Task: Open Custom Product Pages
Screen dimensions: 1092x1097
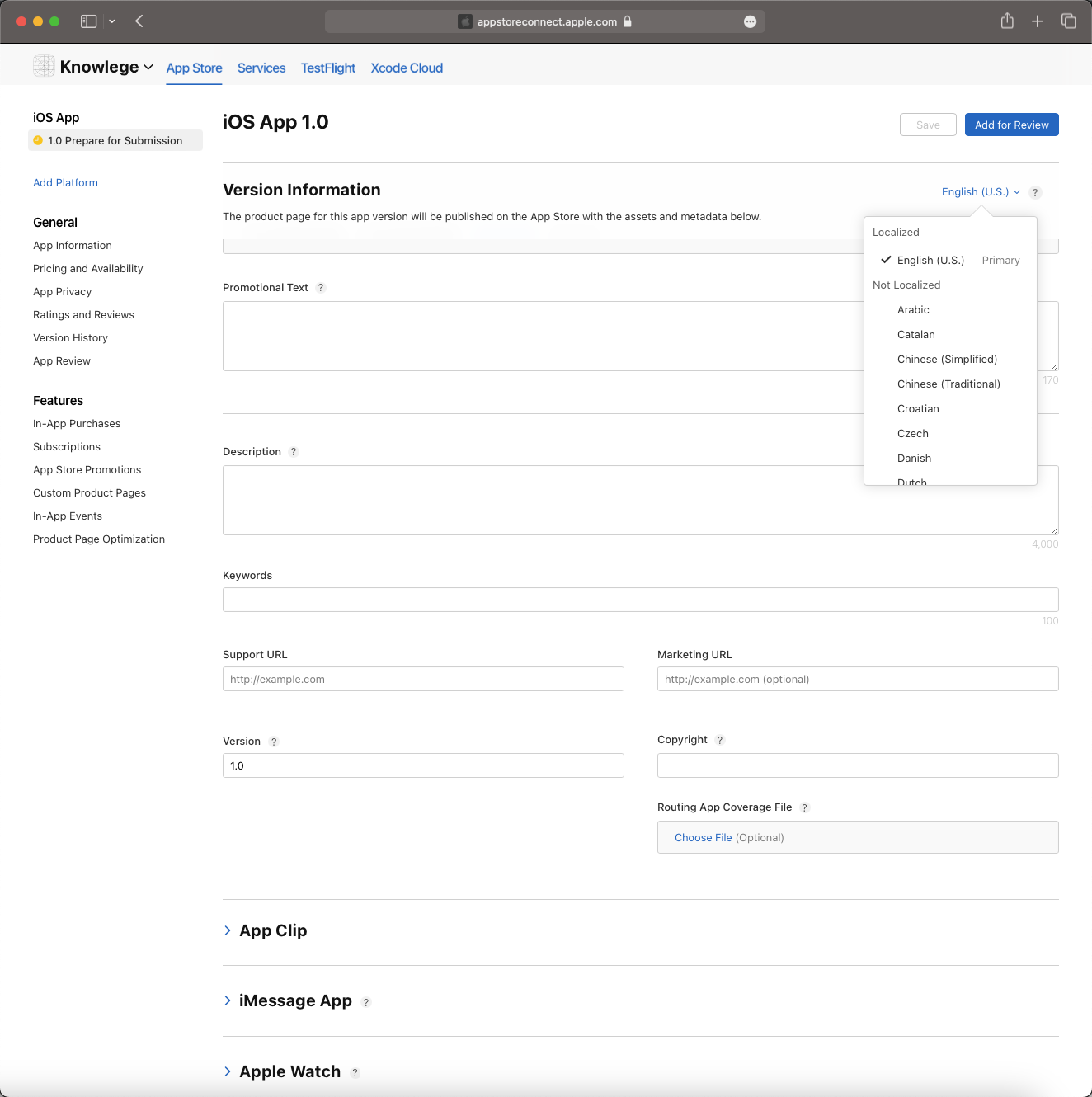Action: (89, 493)
